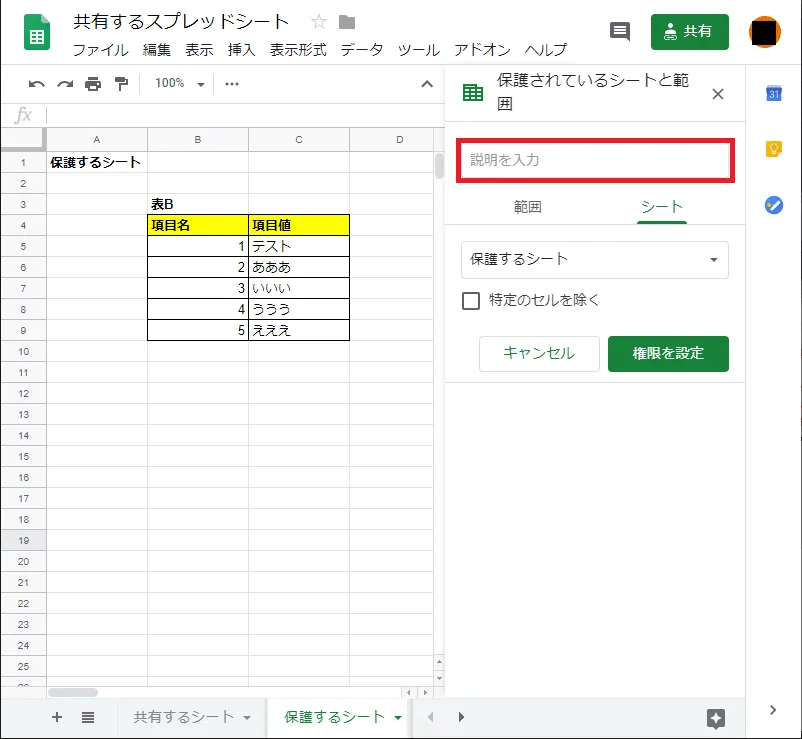
Task: Switch to the 範囲 tab
Action: [528, 207]
